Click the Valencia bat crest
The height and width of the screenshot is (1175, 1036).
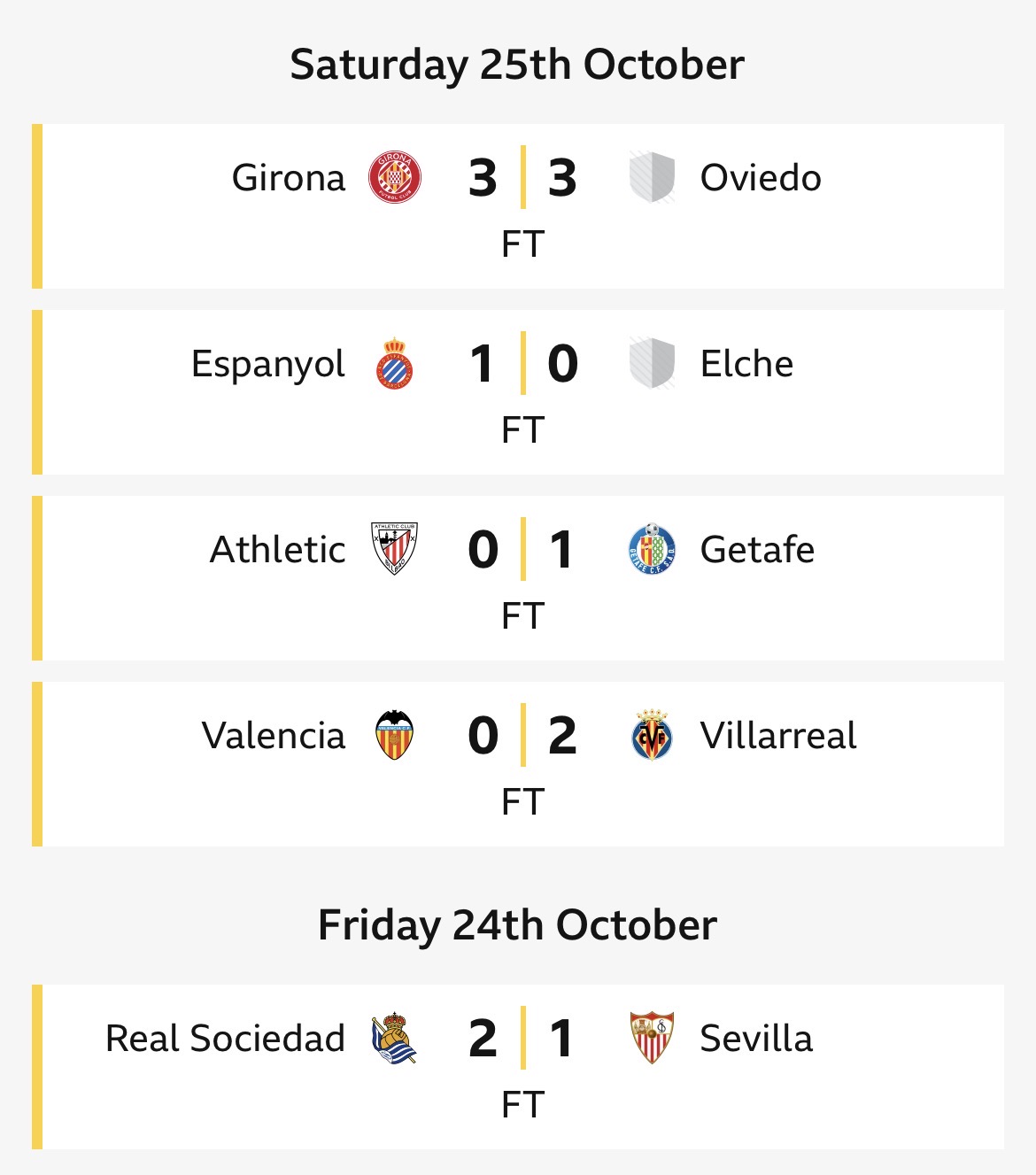tap(394, 735)
